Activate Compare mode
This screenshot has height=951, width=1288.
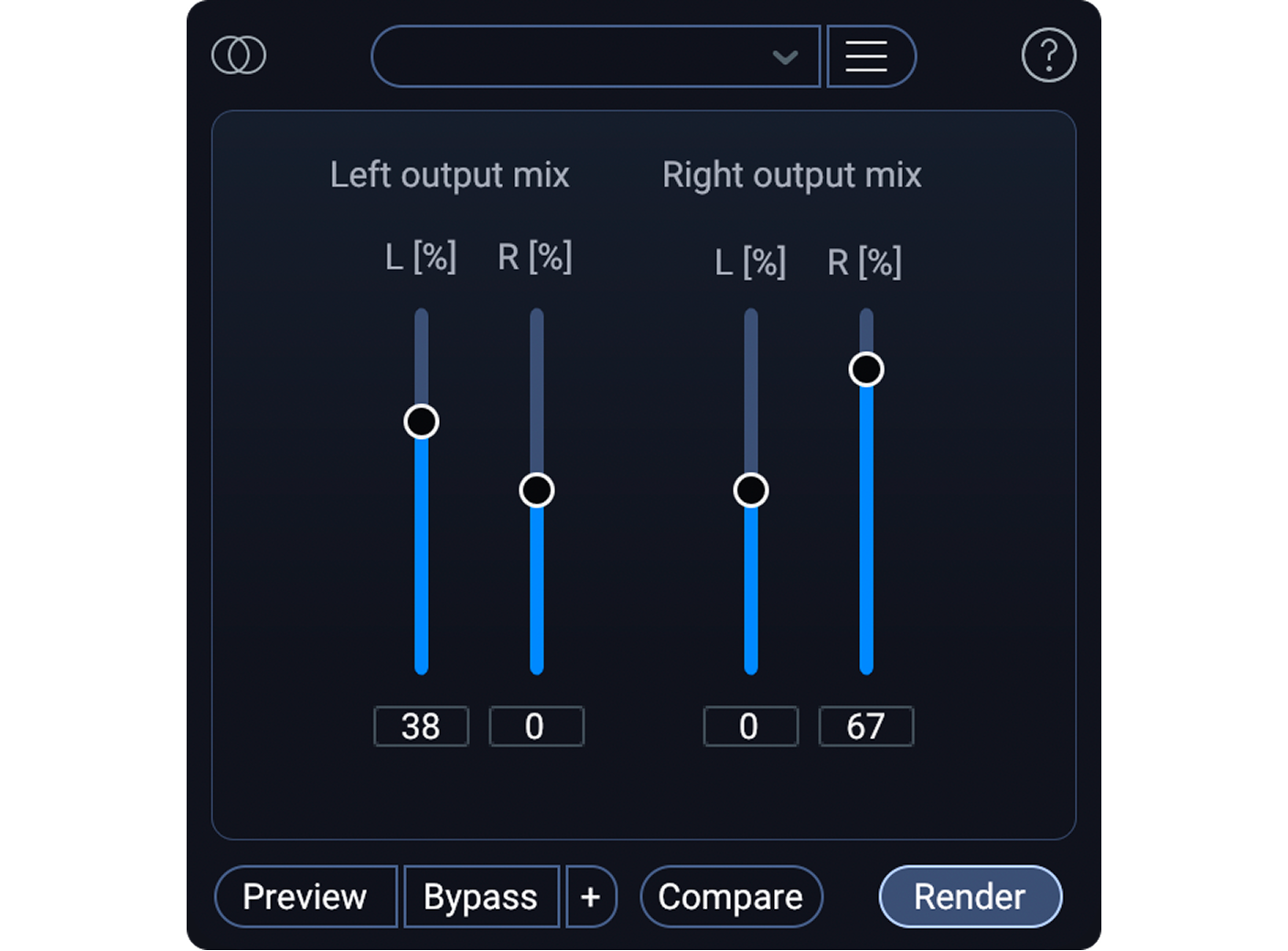[731, 897]
